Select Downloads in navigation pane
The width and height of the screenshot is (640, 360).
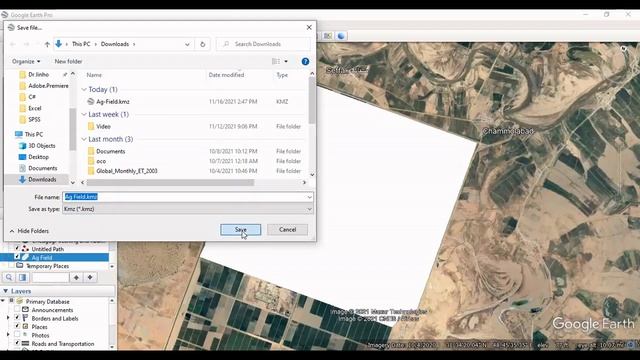point(38,180)
